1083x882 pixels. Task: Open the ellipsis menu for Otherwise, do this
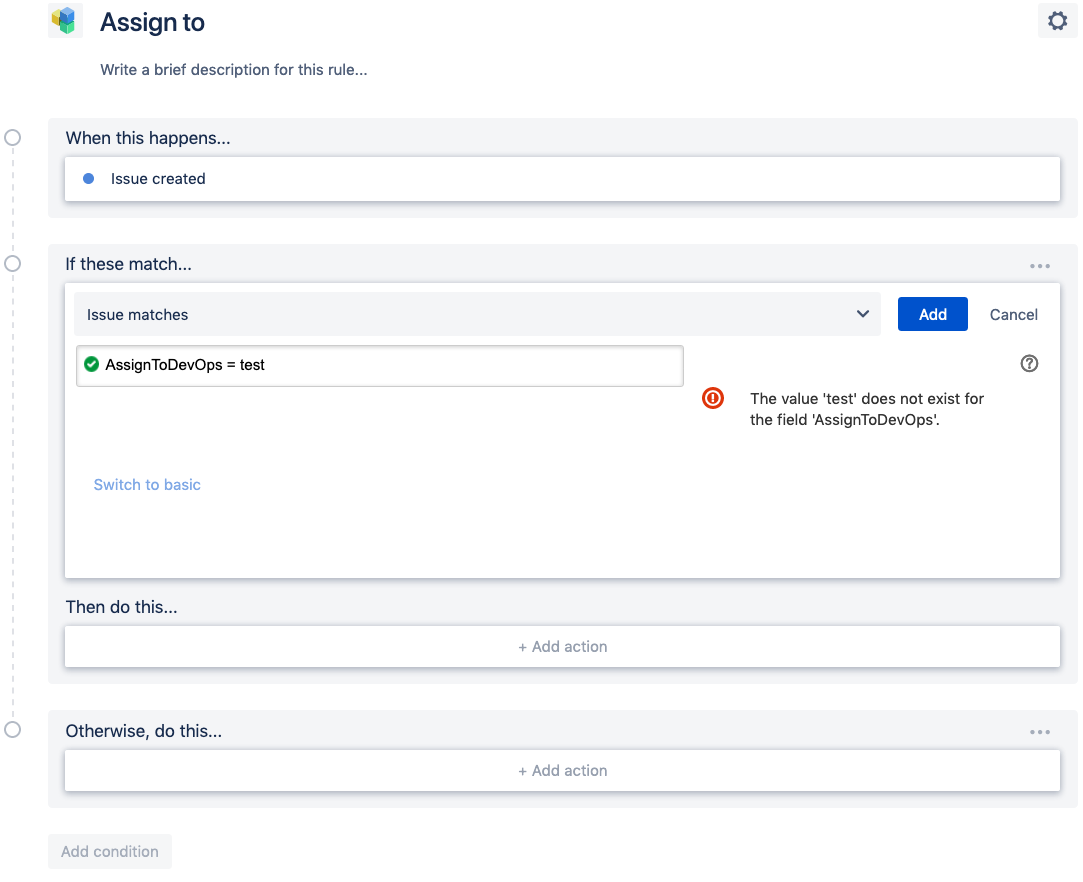pyautogui.click(x=1040, y=731)
